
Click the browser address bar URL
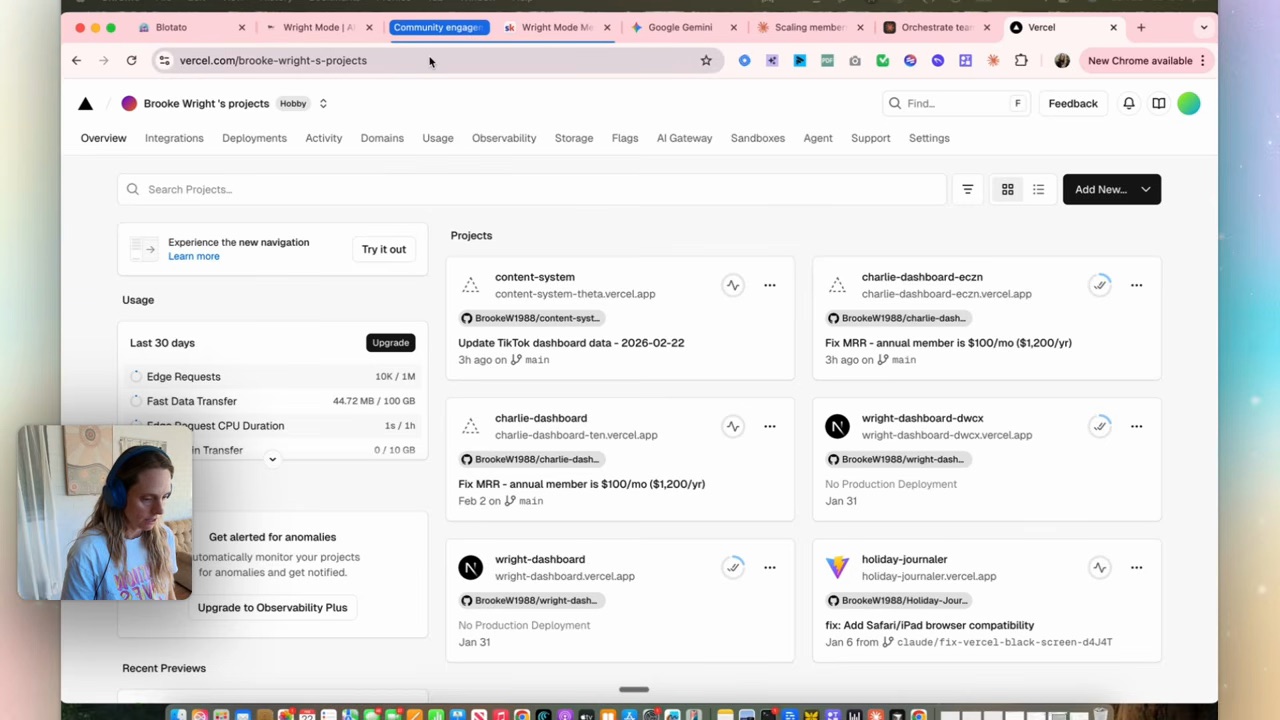tap(273, 60)
